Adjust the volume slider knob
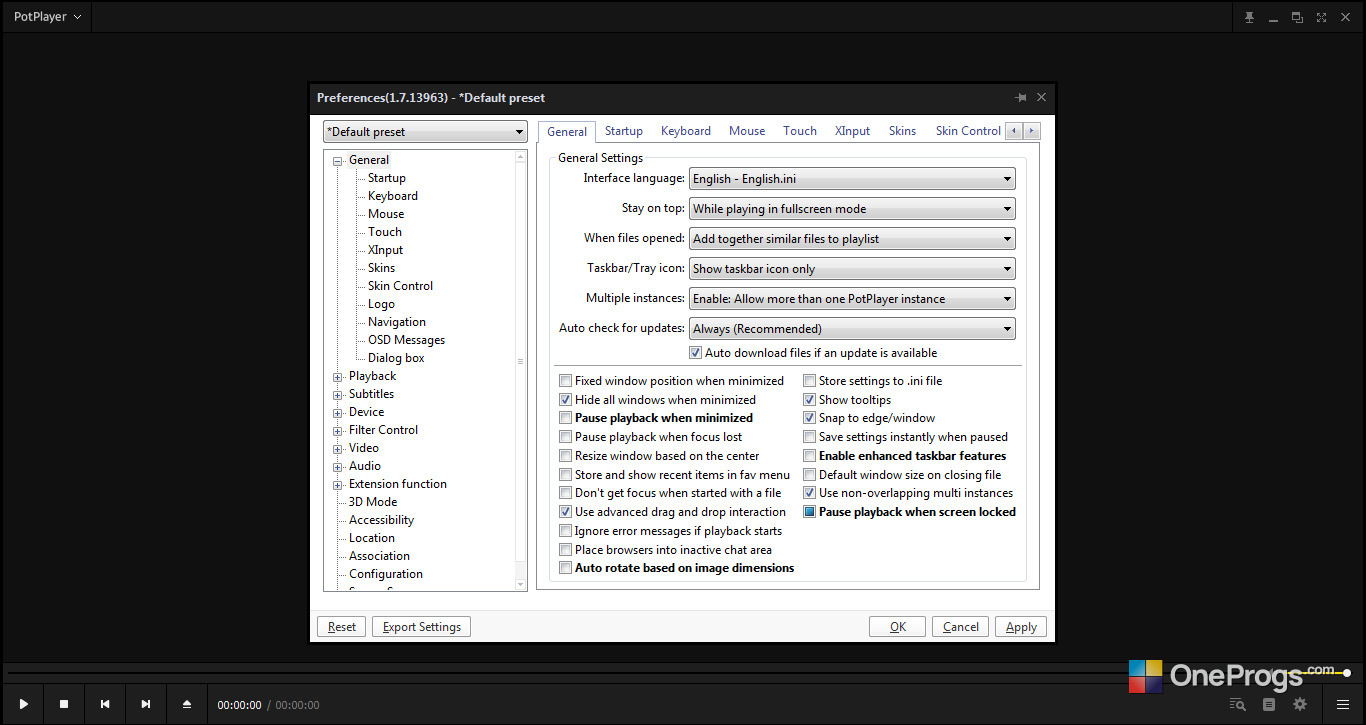 1347,673
